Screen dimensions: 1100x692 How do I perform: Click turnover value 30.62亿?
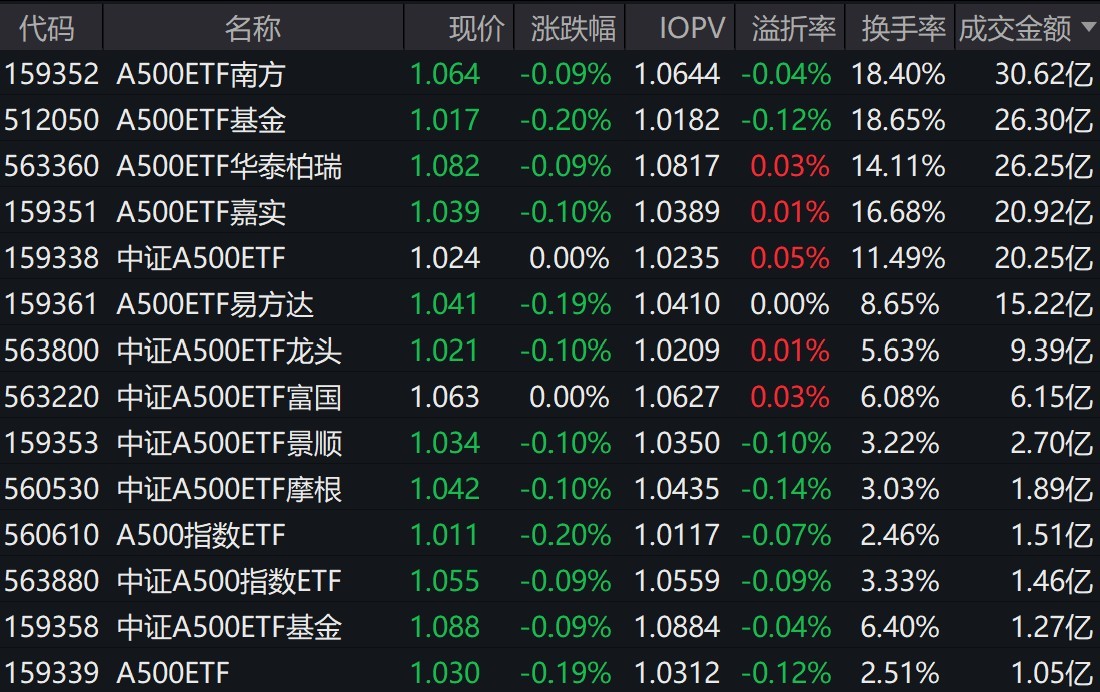pos(1044,74)
